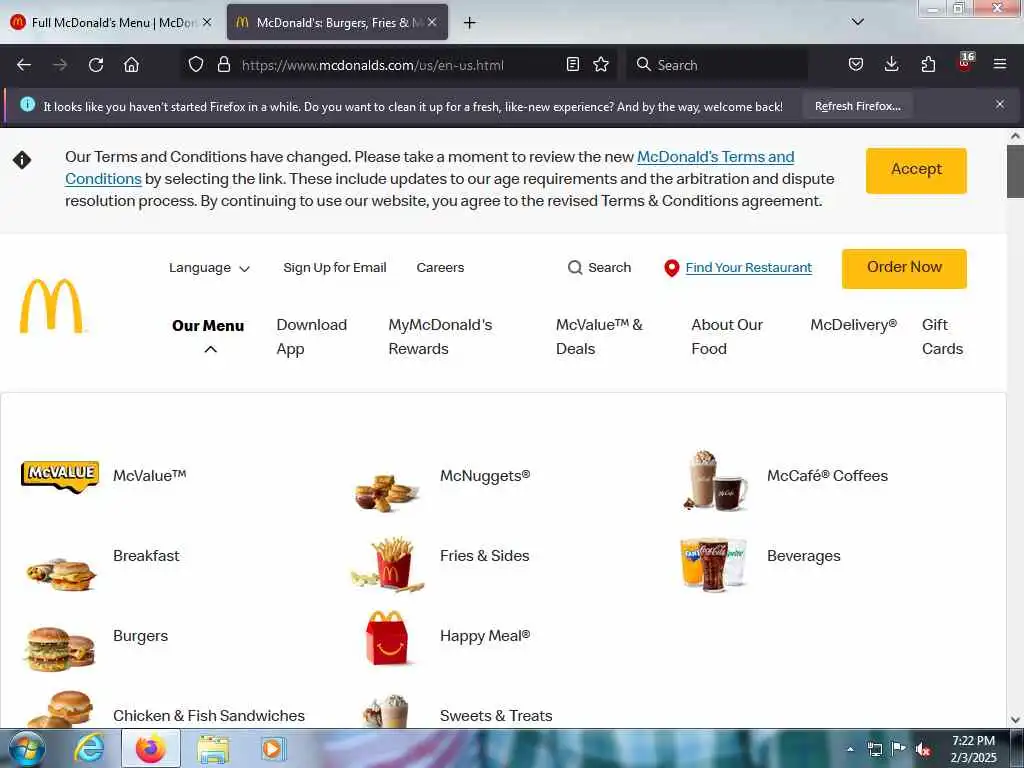Open the Extensions puzzle icon
The image size is (1024, 768).
(x=928, y=64)
